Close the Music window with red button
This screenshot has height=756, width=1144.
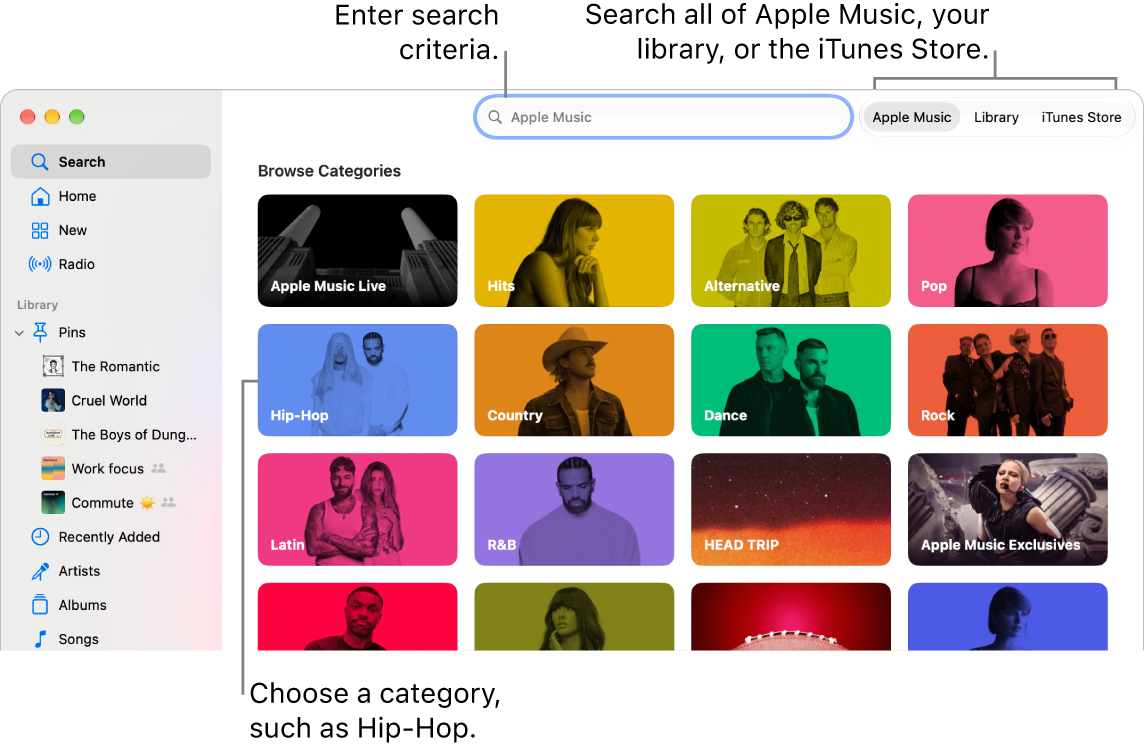[28, 117]
